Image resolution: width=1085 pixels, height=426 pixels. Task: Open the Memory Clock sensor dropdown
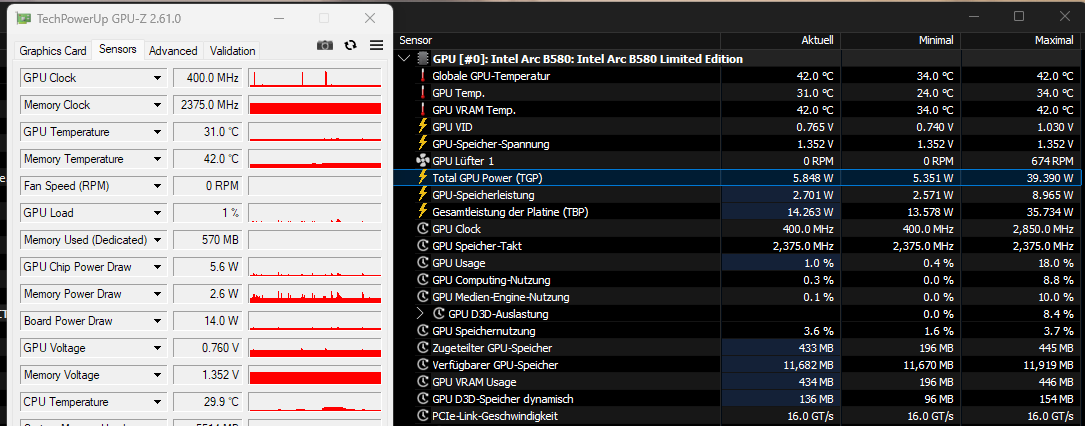point(158,105)
